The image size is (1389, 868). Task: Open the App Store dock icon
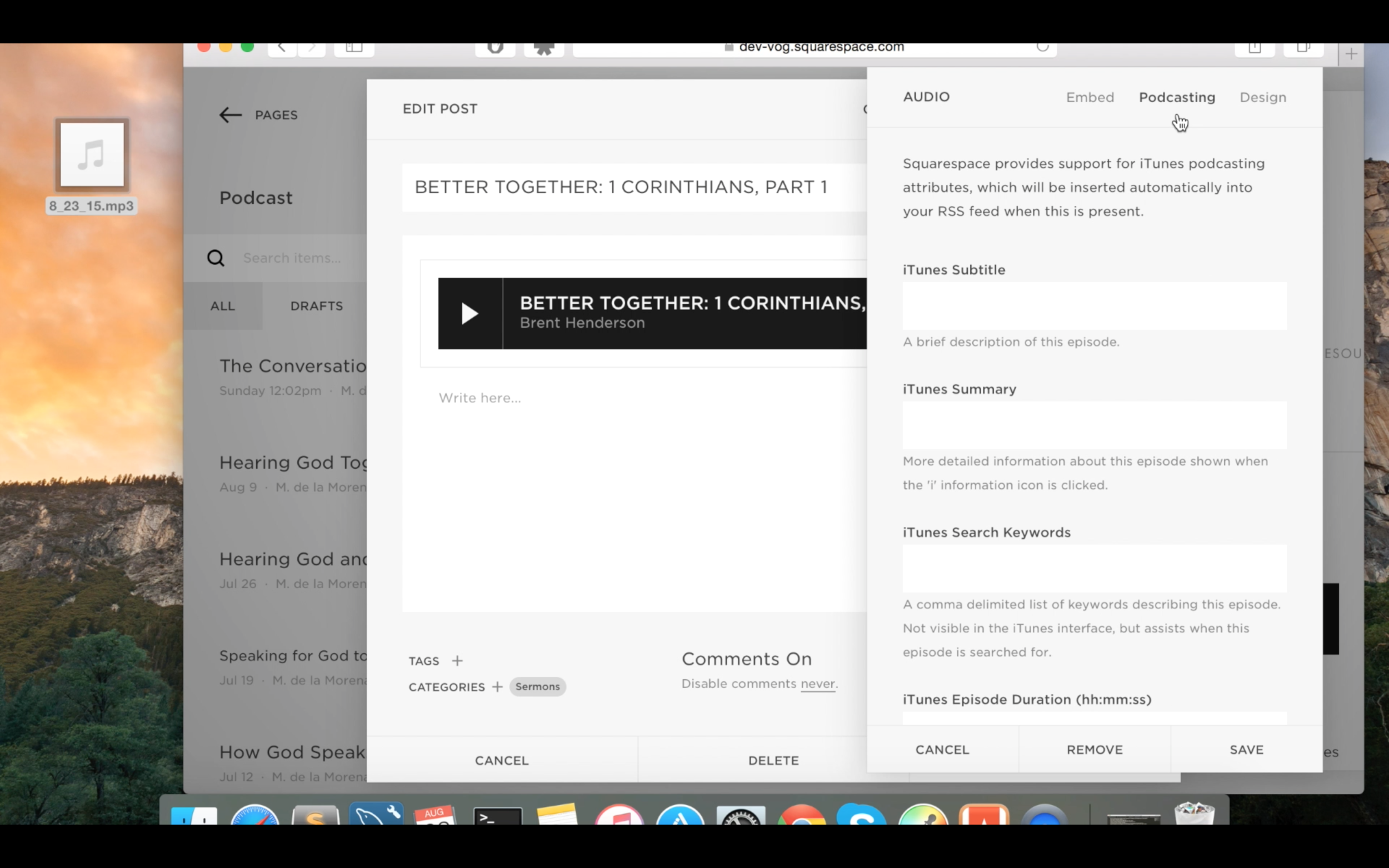[x=680, y=815]
